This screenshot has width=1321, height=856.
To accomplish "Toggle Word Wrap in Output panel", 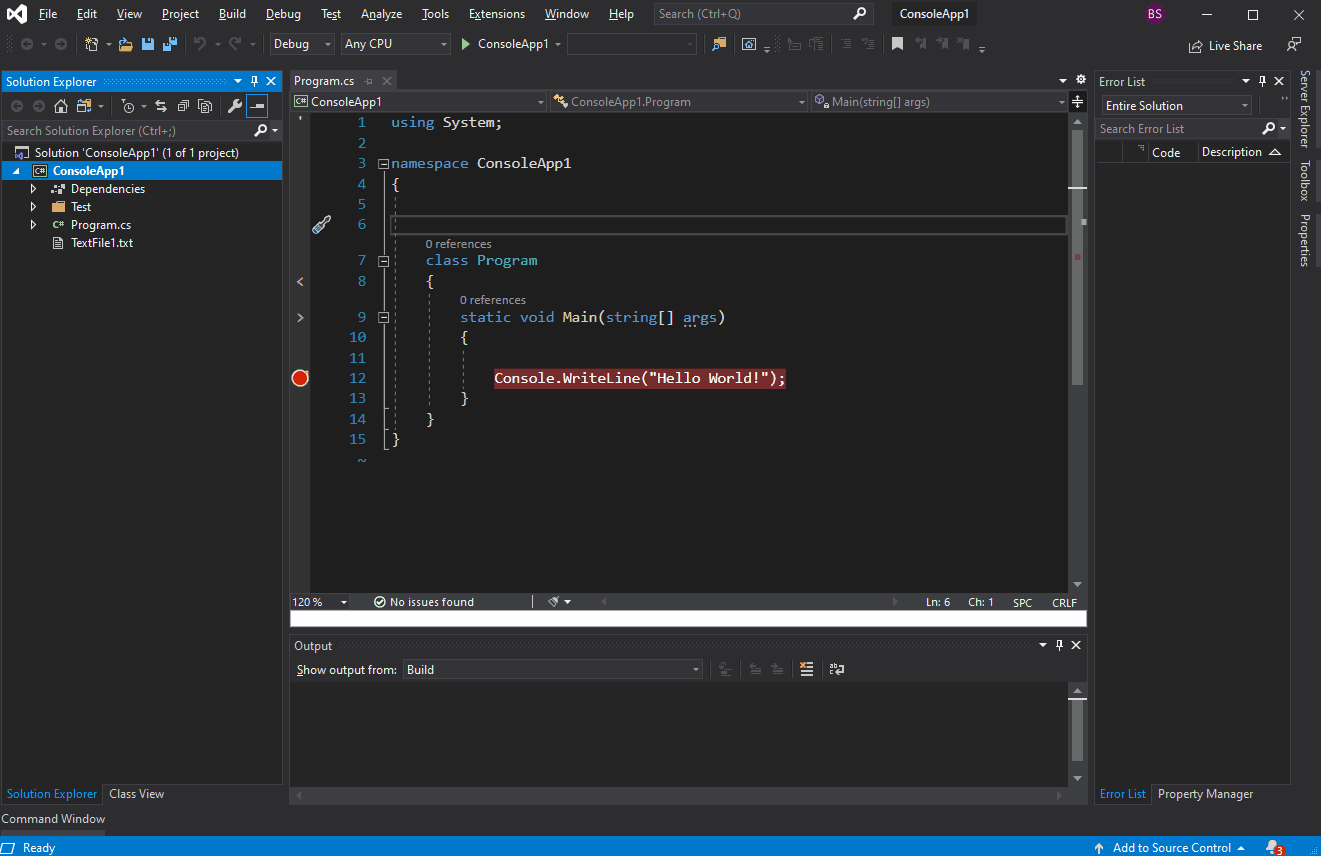I will 837,670.
